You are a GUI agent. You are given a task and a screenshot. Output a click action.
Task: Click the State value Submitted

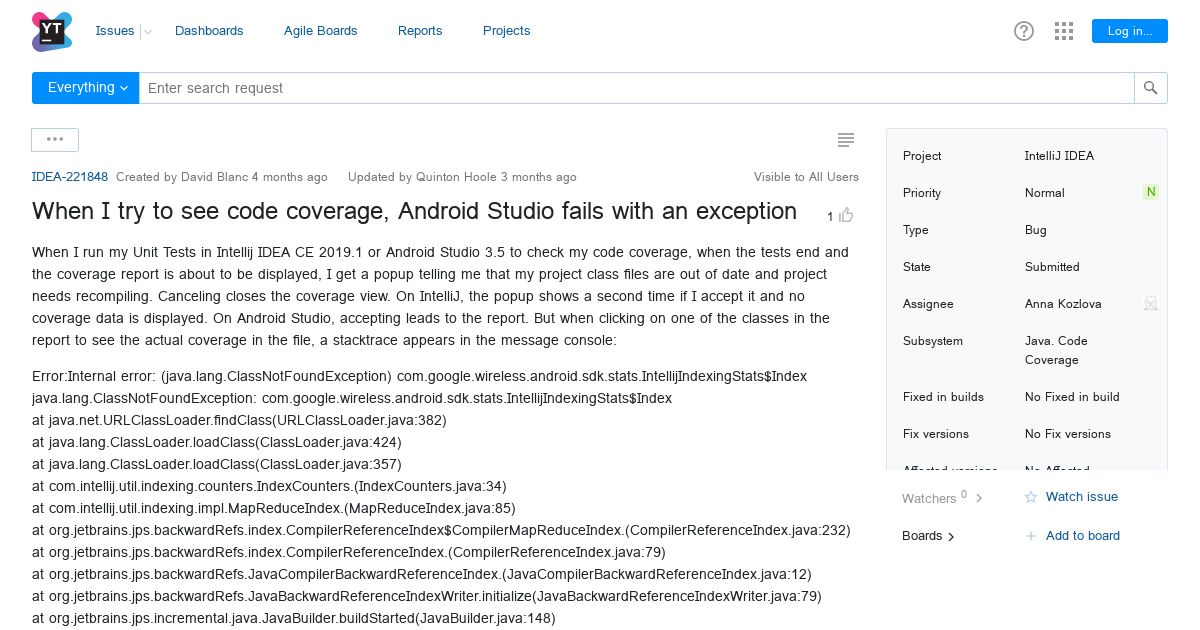[x=1052, y=267]
